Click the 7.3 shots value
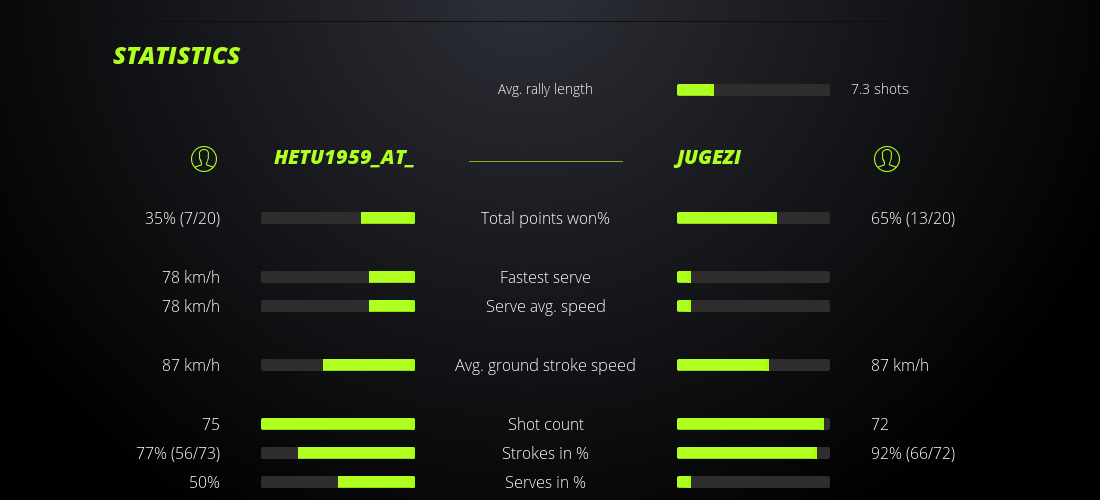Screen dimensions: 1100x500 point(880,89)
